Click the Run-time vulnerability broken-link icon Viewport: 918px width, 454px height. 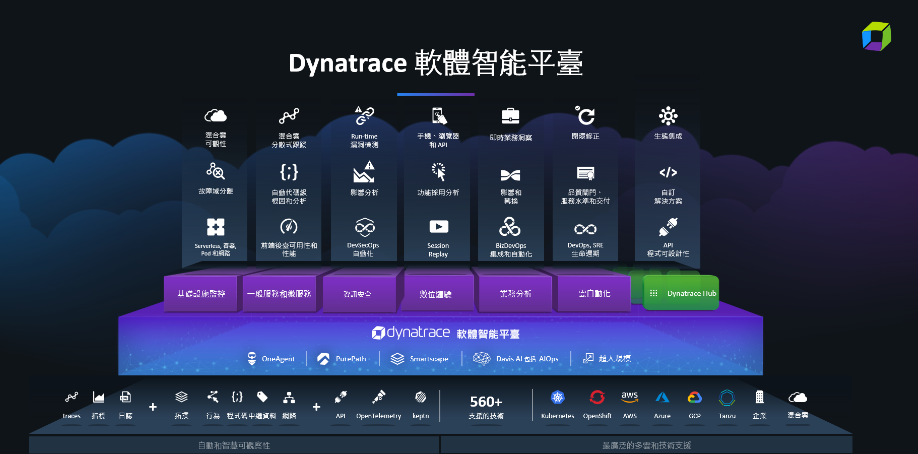click(364, 115)
